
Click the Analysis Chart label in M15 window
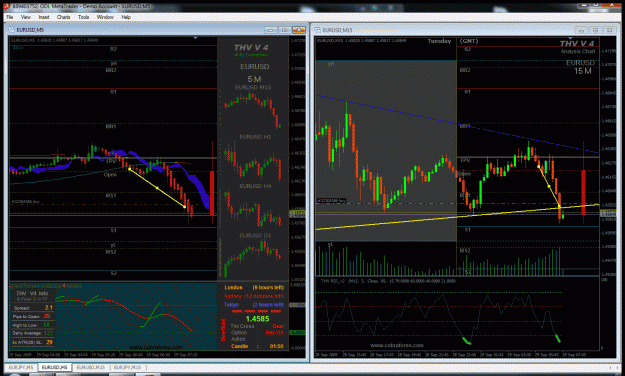pos(578,51)
